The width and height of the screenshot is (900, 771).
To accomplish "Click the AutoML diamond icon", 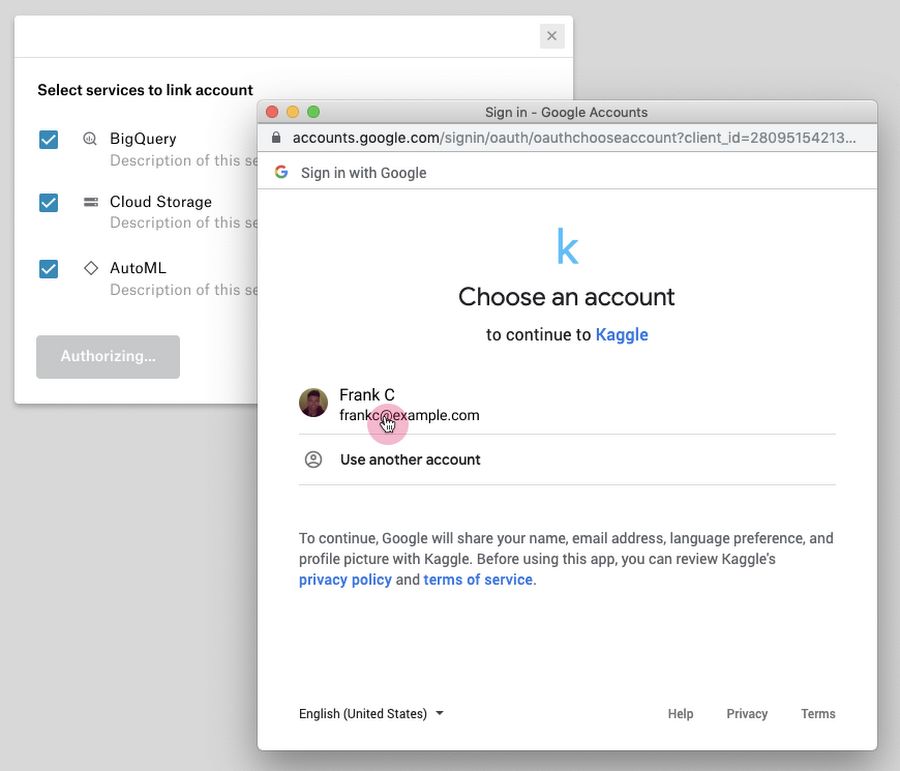I will pos(91,268).
